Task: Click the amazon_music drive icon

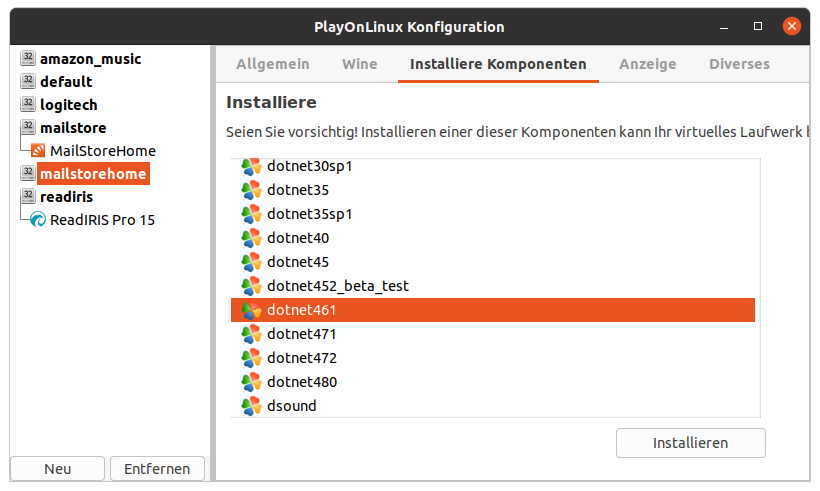Action: [x=28, y=59]
